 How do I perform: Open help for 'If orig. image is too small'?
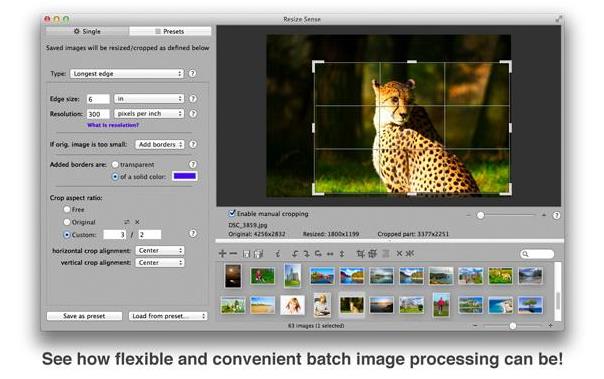click(193, 144)
